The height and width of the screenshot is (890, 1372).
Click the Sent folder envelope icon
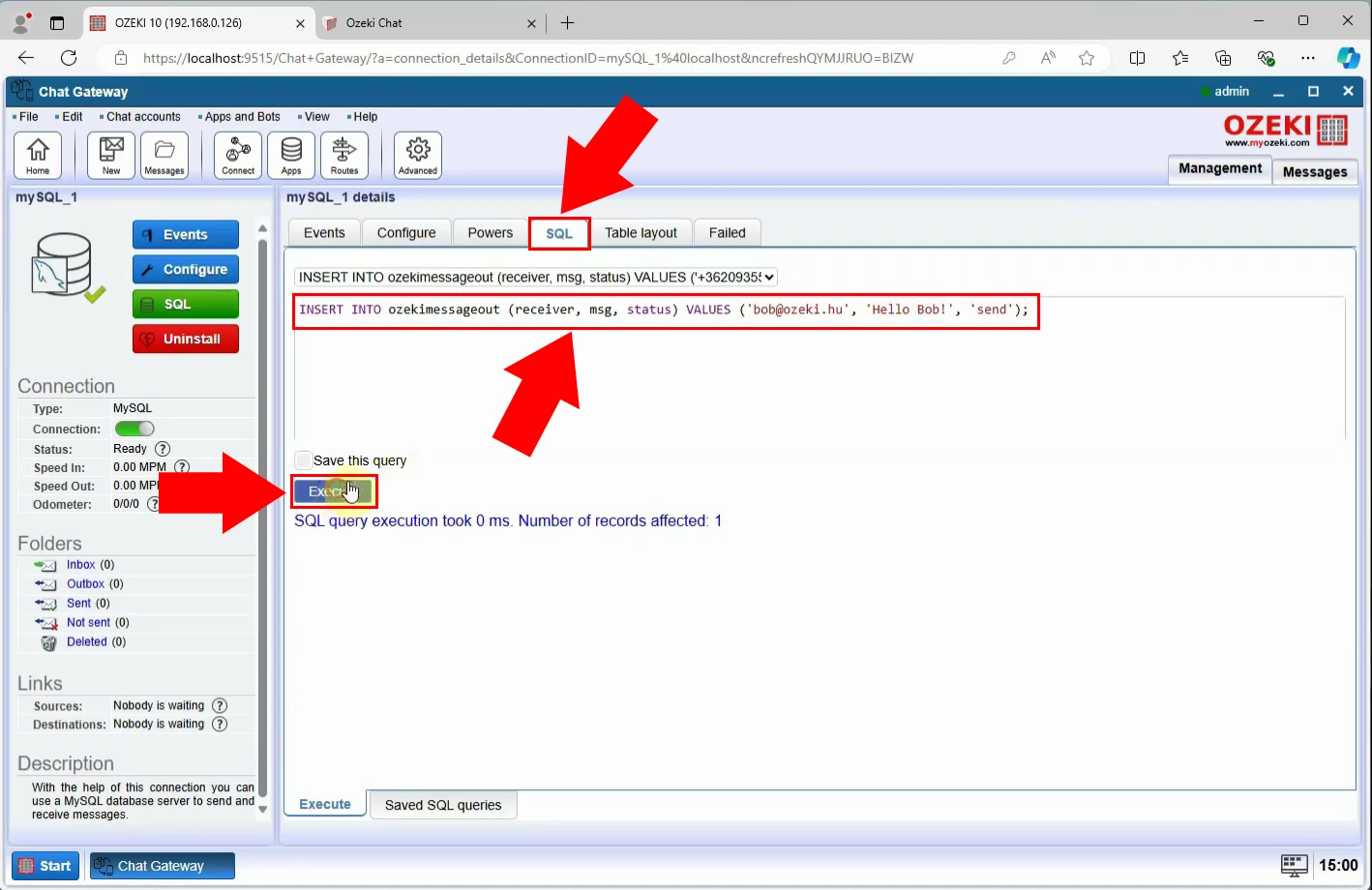click(x=45, y=604)
